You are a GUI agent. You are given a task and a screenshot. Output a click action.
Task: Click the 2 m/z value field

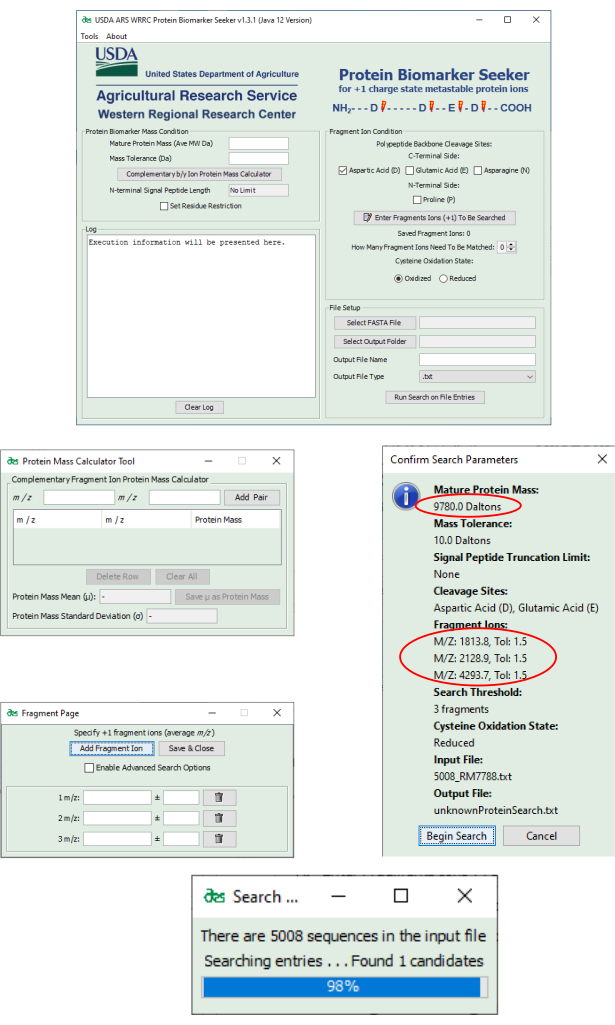point(117,818)
